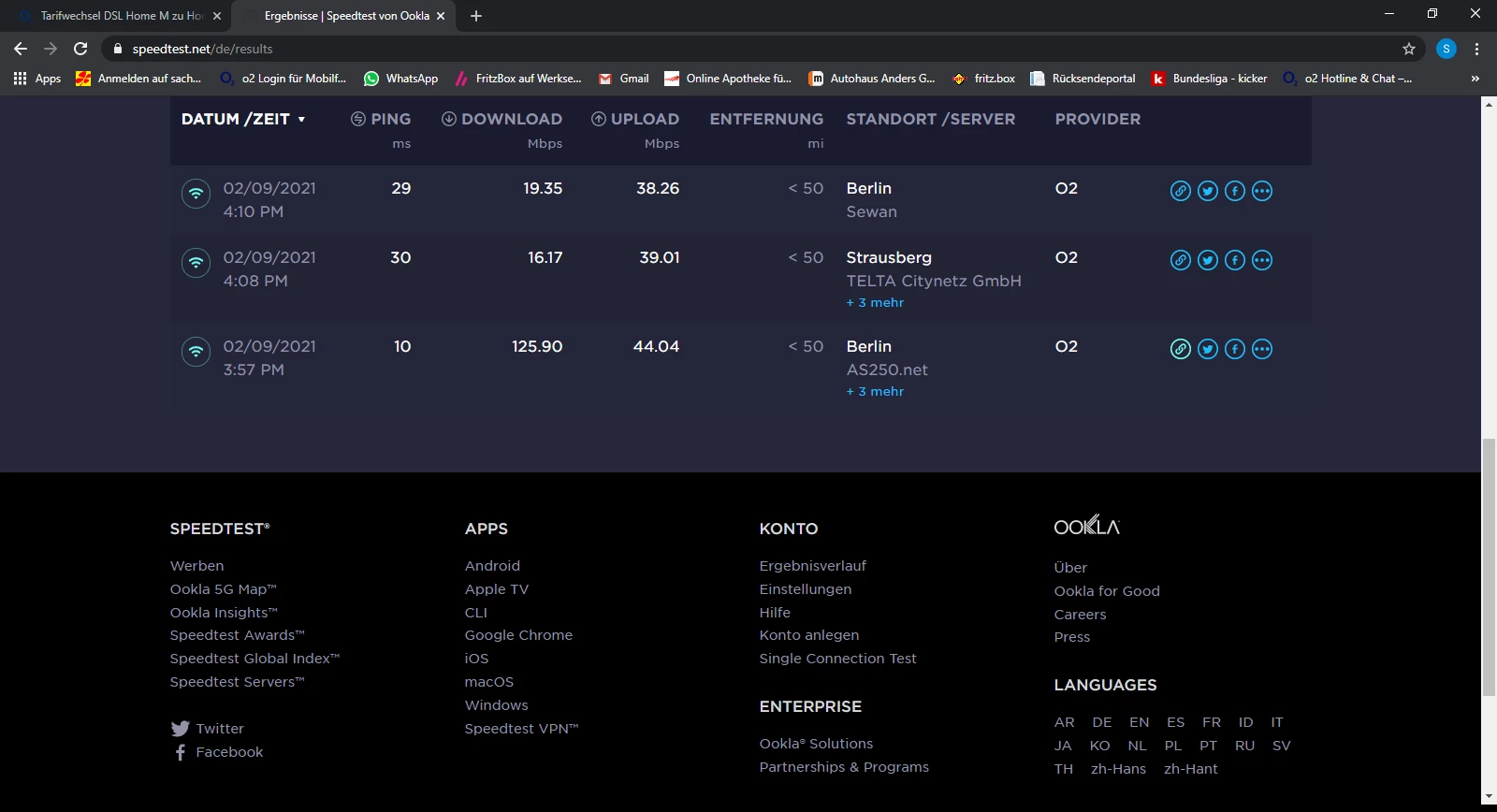
Task: Show hidden bookmarks overflow chevron
Action: click(1475, 79)
